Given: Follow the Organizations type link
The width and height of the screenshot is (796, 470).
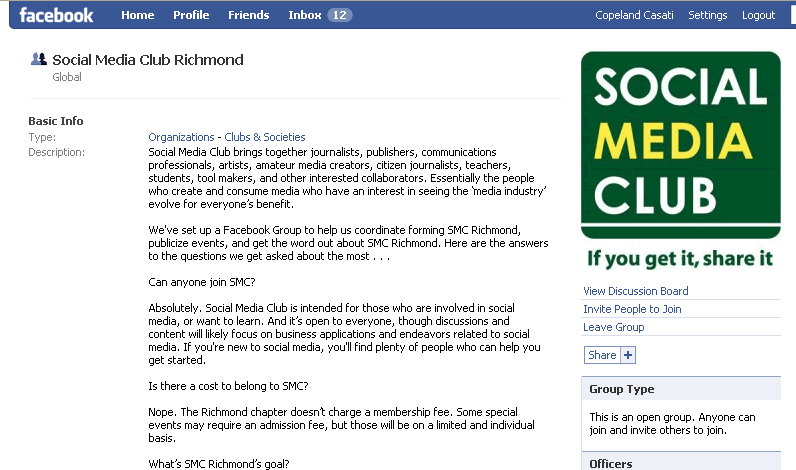Looking at the screenshot, I should pos(181,137).
